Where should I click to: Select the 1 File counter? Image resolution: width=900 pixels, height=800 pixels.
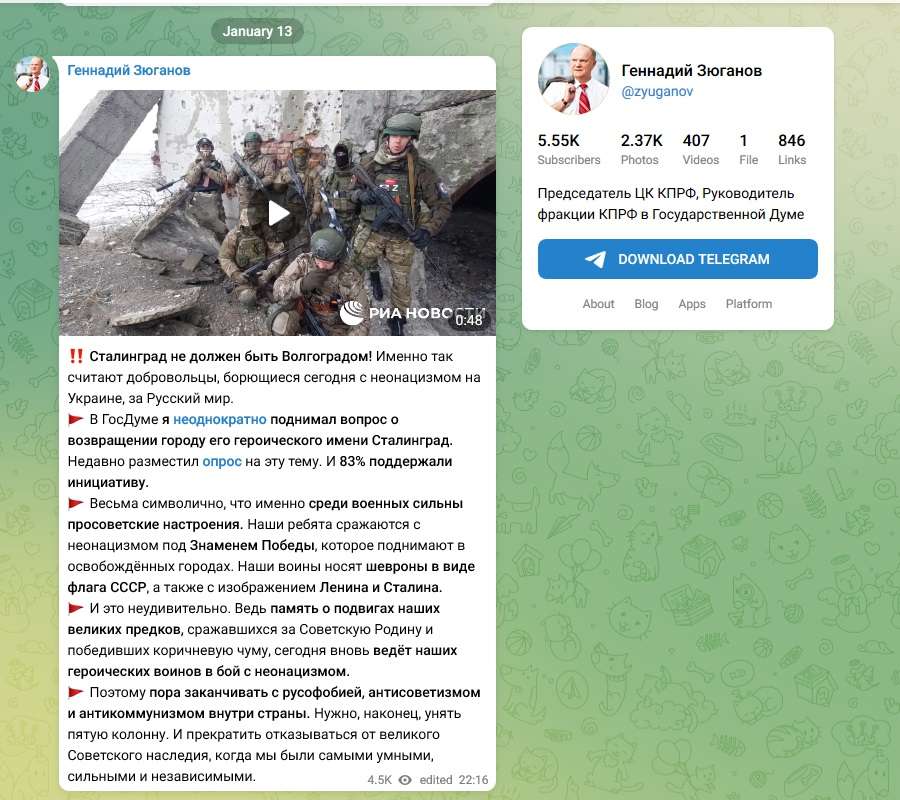pos(748,149)
